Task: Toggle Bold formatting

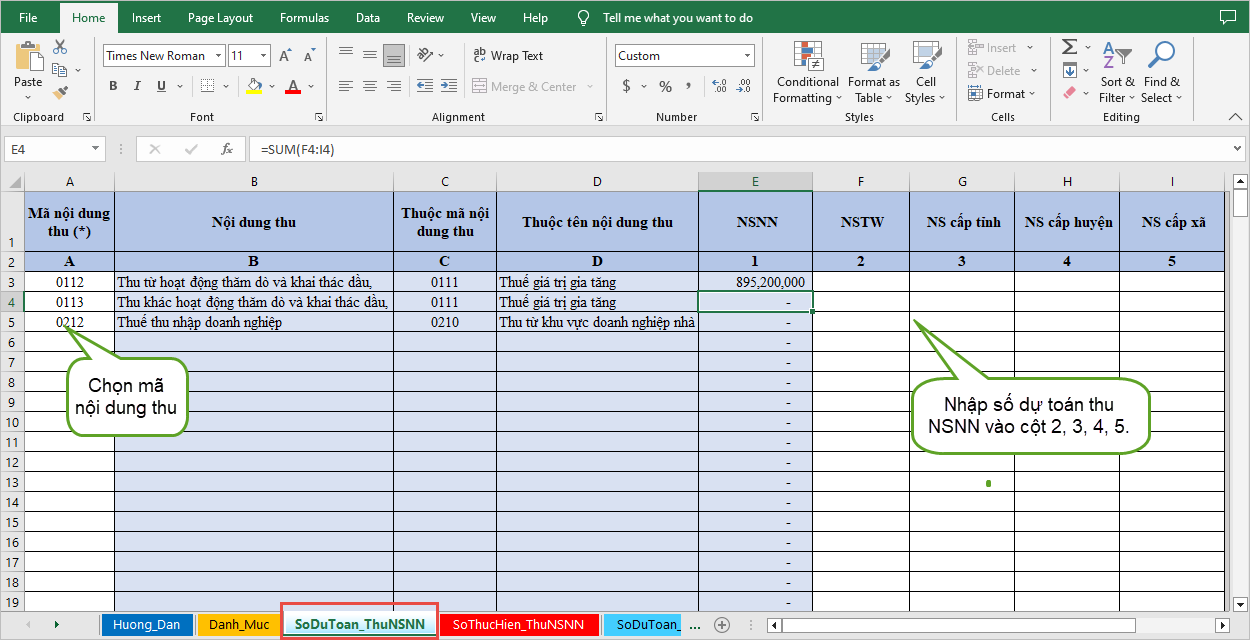Action: (113, 87)
